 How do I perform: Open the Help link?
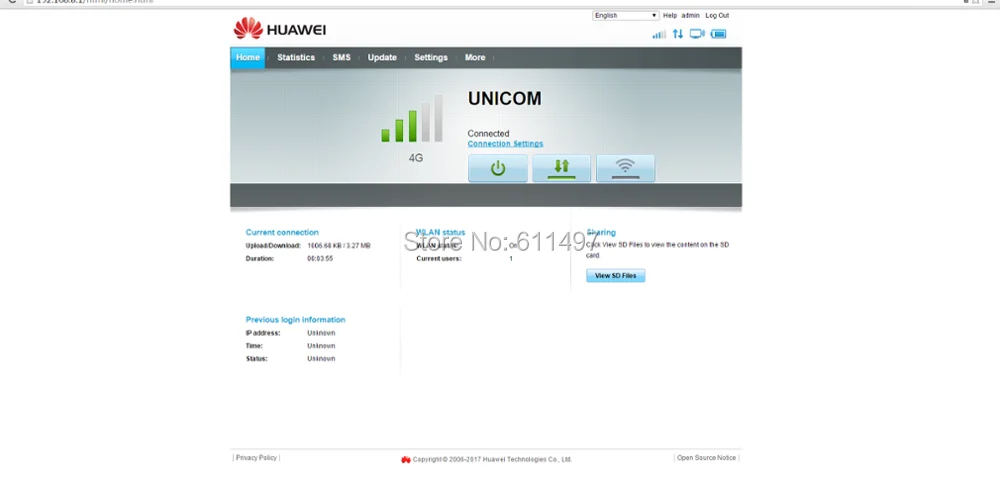(670, 15)
